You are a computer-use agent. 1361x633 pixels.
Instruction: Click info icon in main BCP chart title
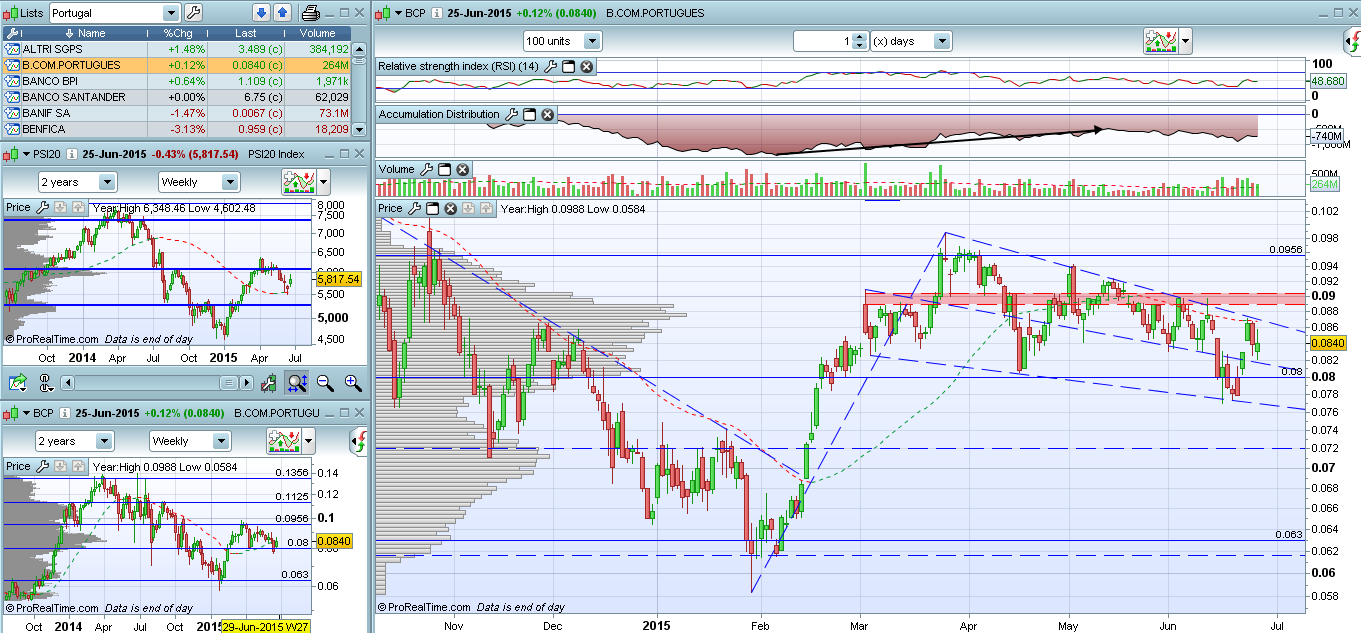[438, 13]
